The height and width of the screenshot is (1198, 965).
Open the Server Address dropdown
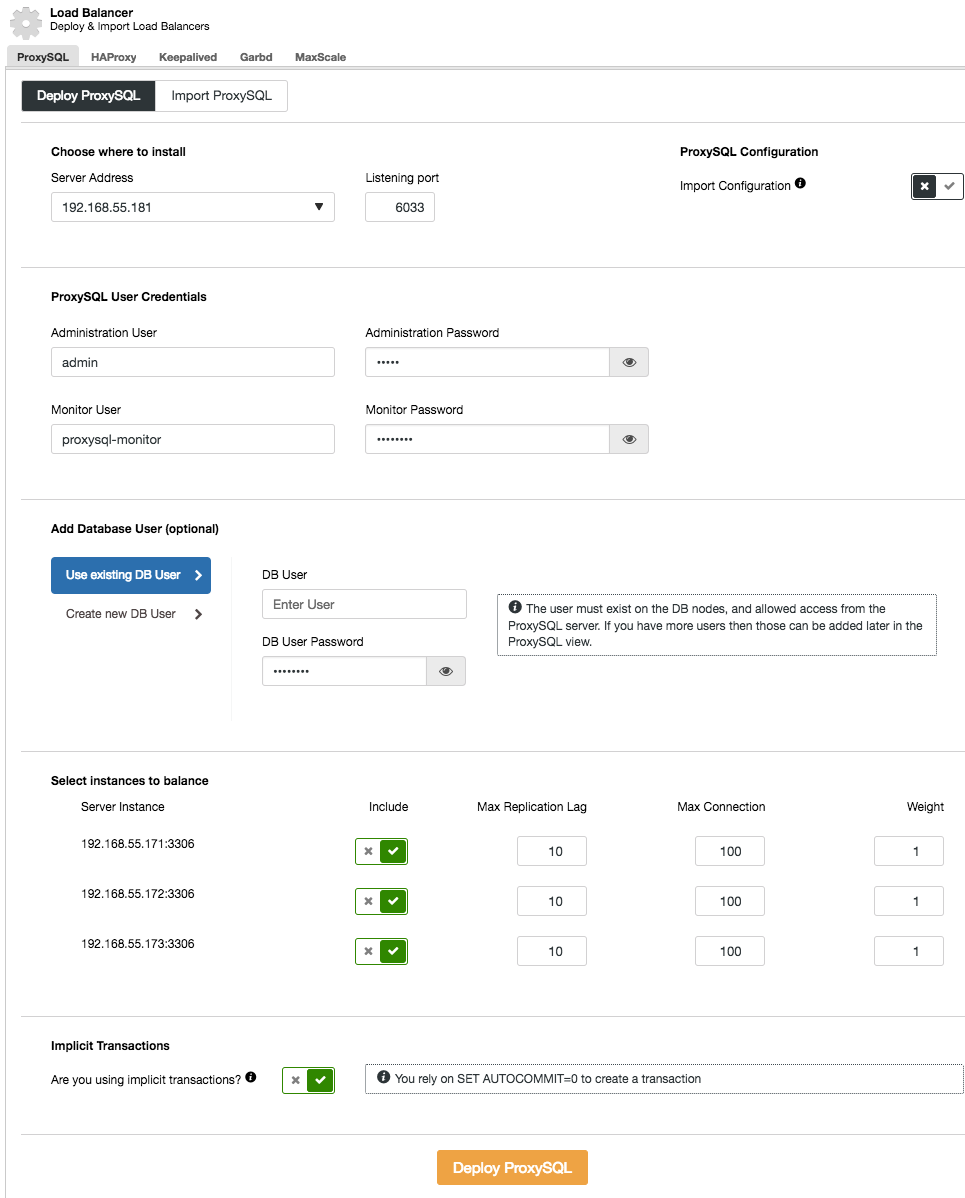click(193, 207)
